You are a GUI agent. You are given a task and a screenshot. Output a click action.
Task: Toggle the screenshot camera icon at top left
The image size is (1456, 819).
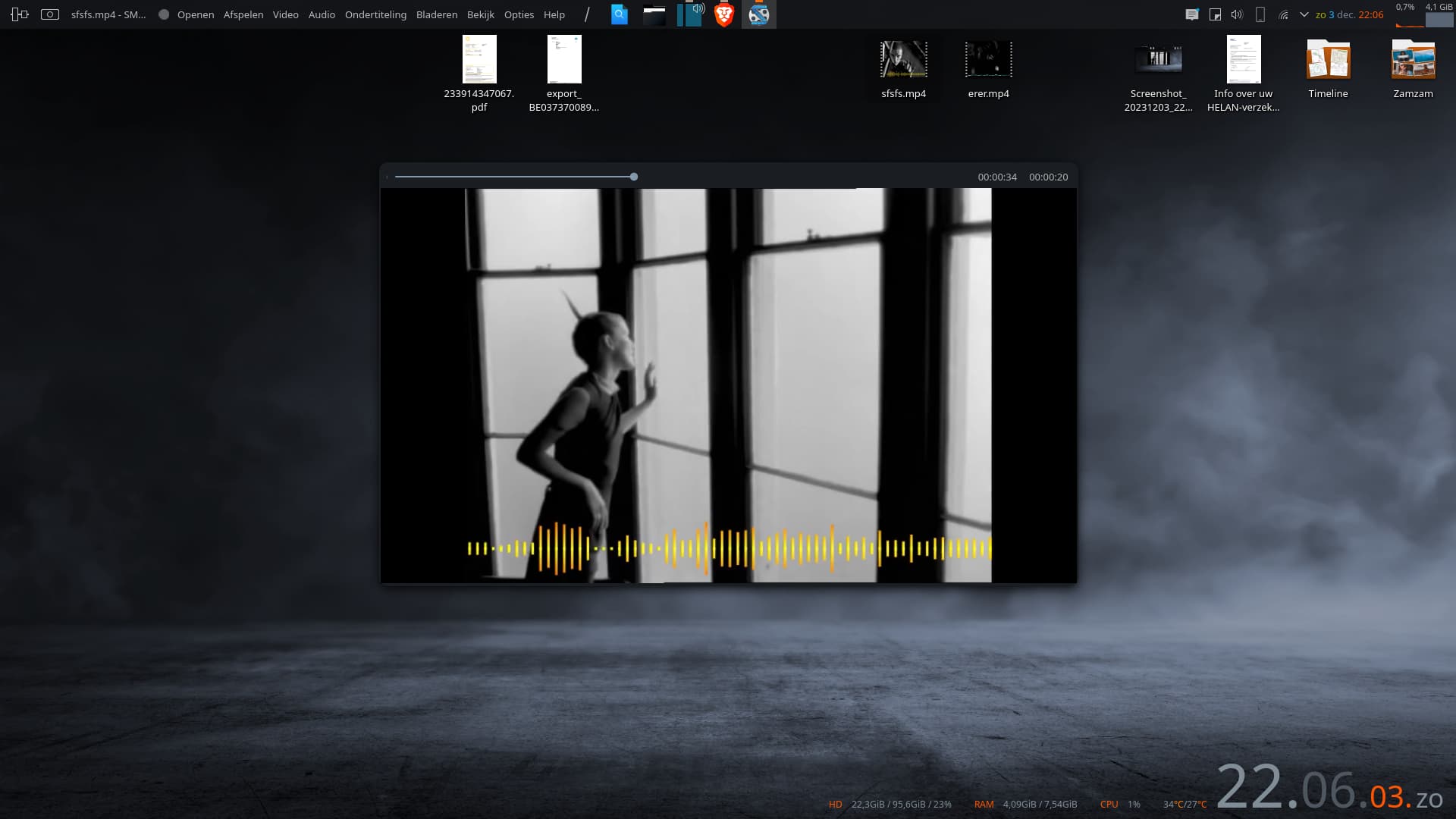tap(50, 14)
